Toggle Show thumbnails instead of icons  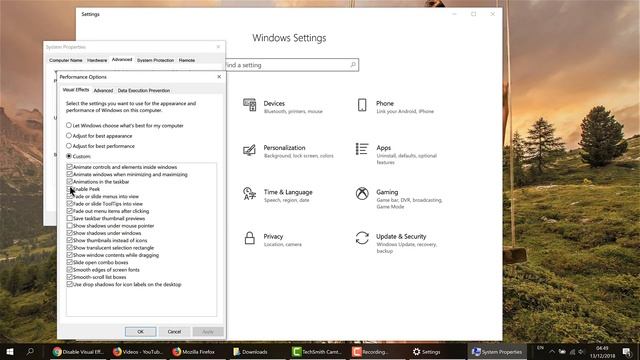[x=69, y=240]
